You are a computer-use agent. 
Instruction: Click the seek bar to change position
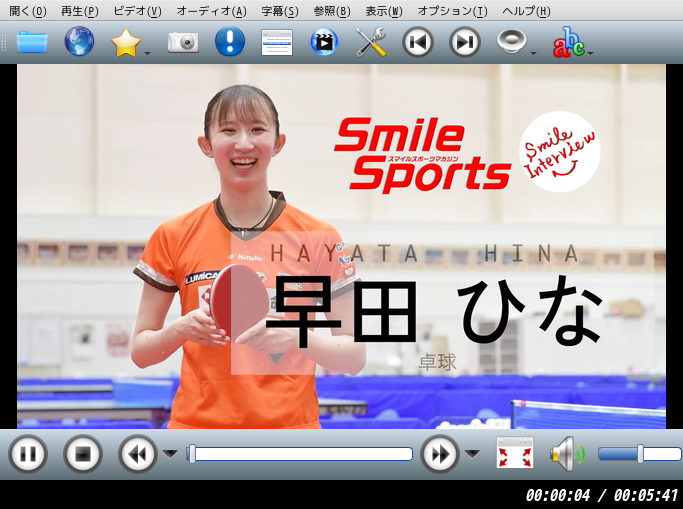coord(300,454)
